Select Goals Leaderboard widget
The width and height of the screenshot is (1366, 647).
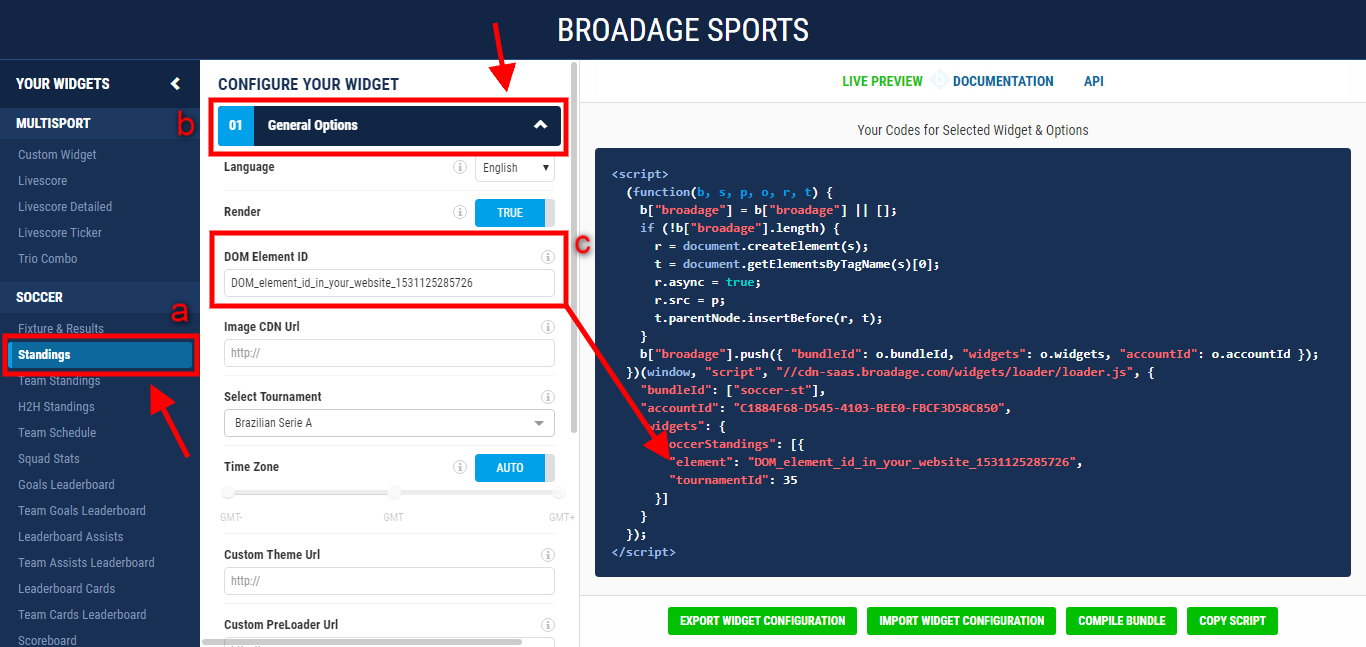(x=66, y=485)
